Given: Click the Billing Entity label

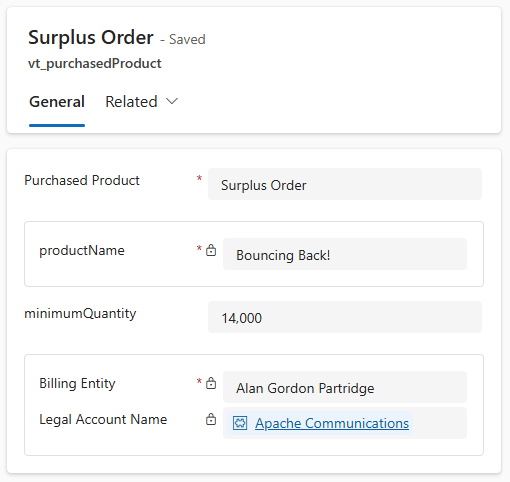Looking at the screenshot, I should click(77, 383).
